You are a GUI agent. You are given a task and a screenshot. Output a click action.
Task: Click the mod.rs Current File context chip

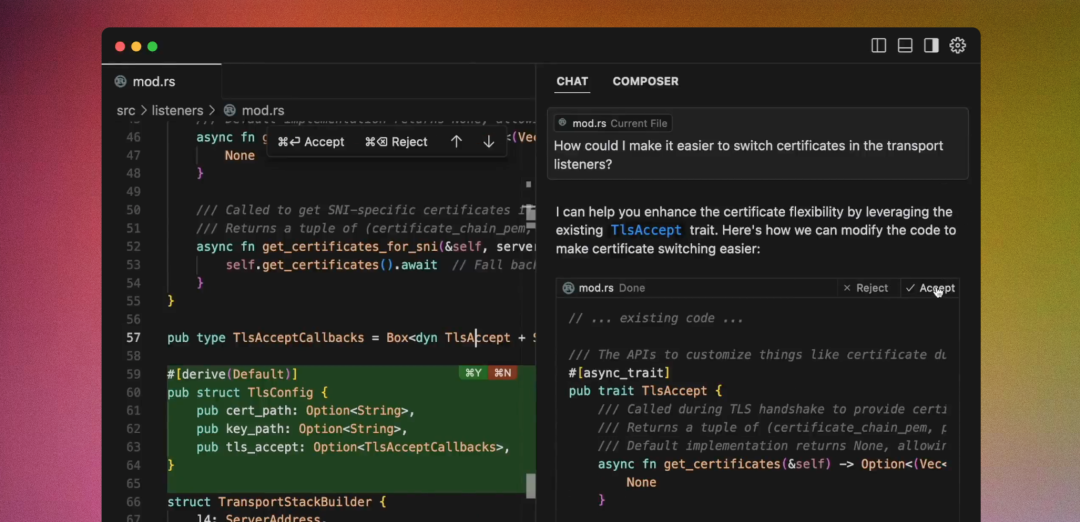pyautogui.click(x=614, y=123)
